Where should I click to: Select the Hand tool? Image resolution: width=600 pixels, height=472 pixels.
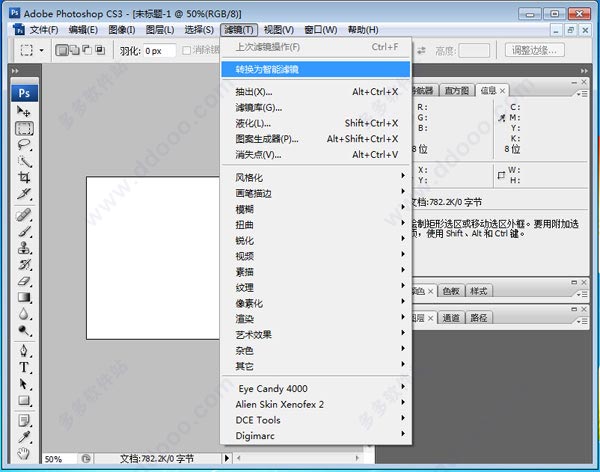24,453
